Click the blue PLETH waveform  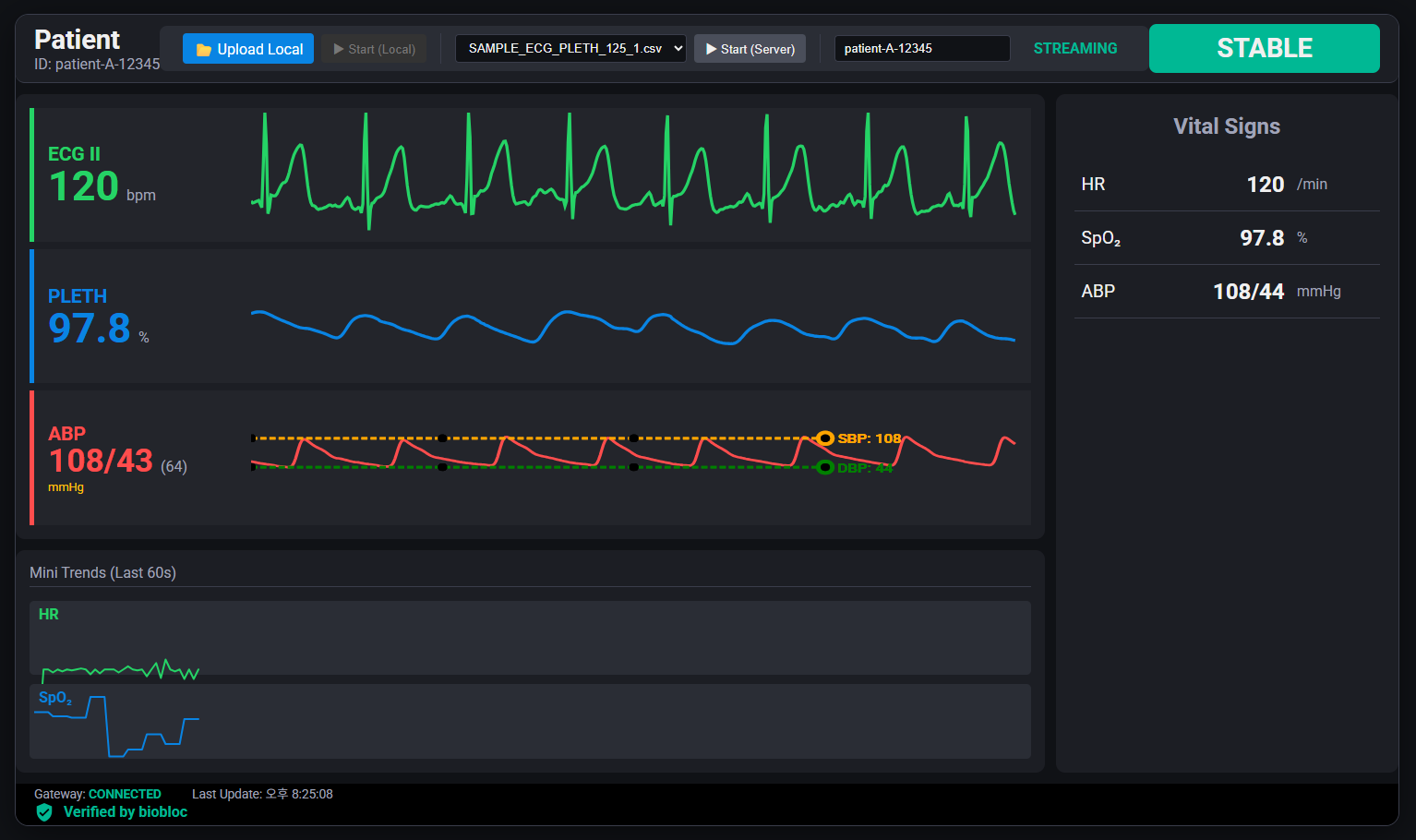click(x=633, y=328)
